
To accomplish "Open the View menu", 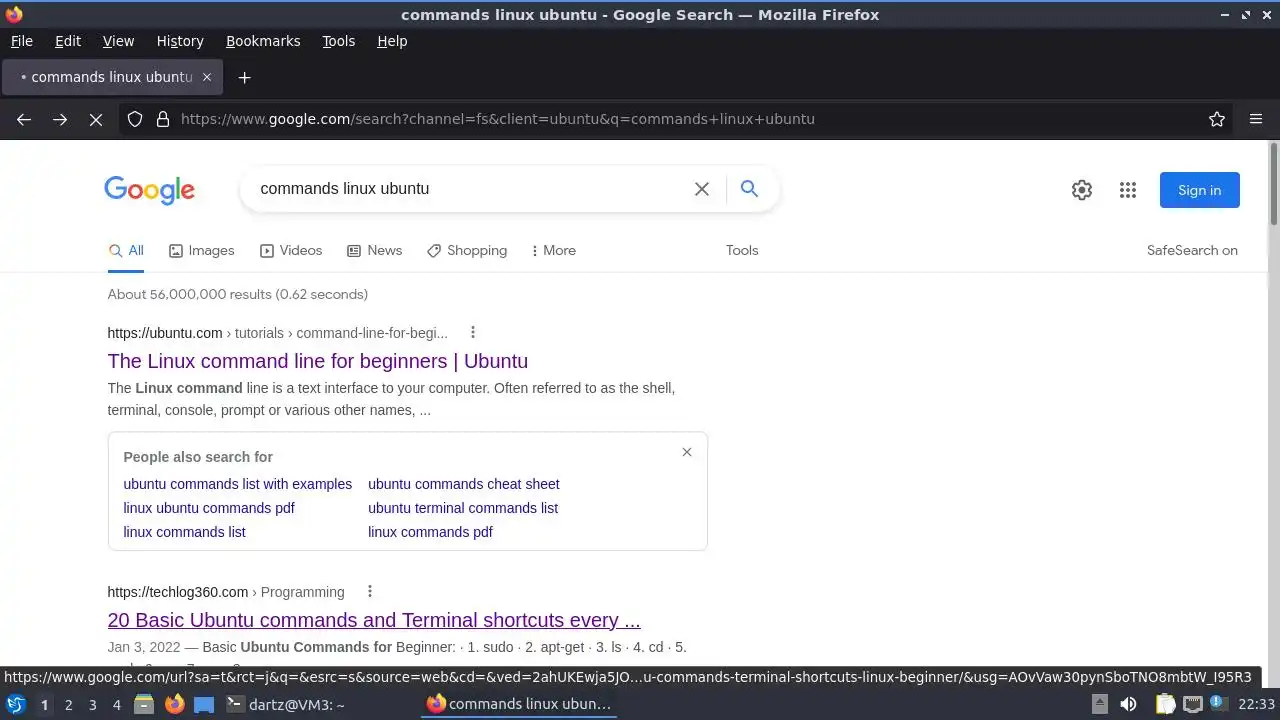I will [118, 41].
